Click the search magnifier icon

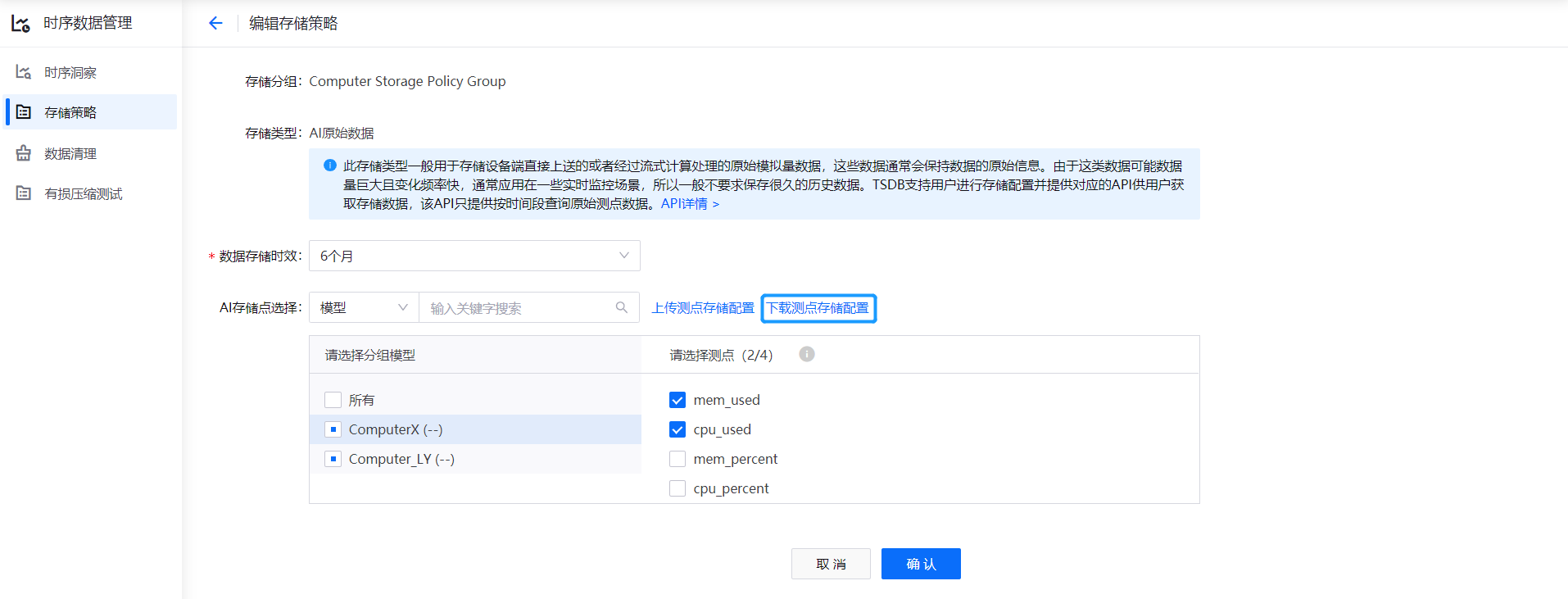622,307
